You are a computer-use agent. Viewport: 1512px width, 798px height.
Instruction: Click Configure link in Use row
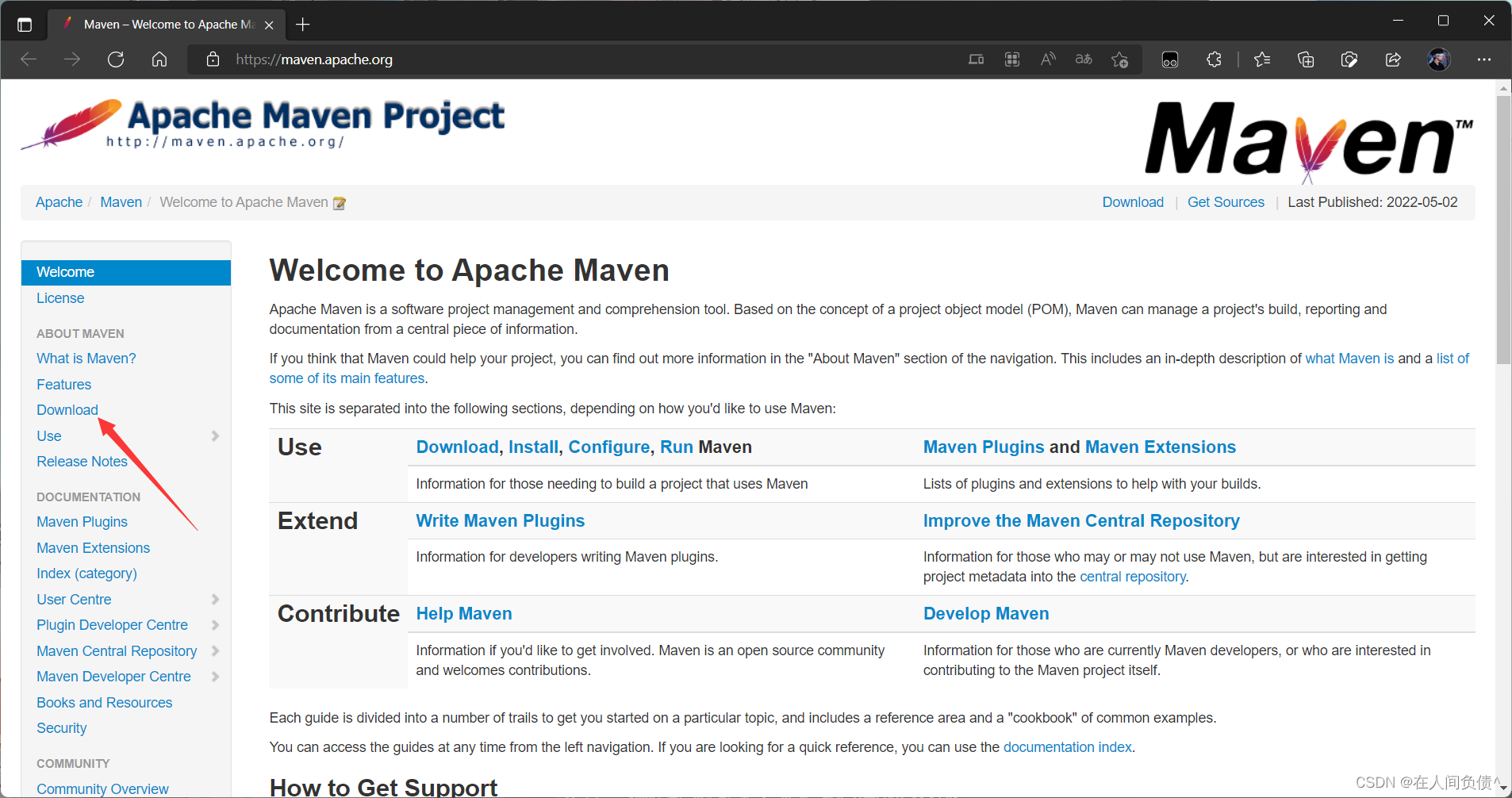[608, 447]
